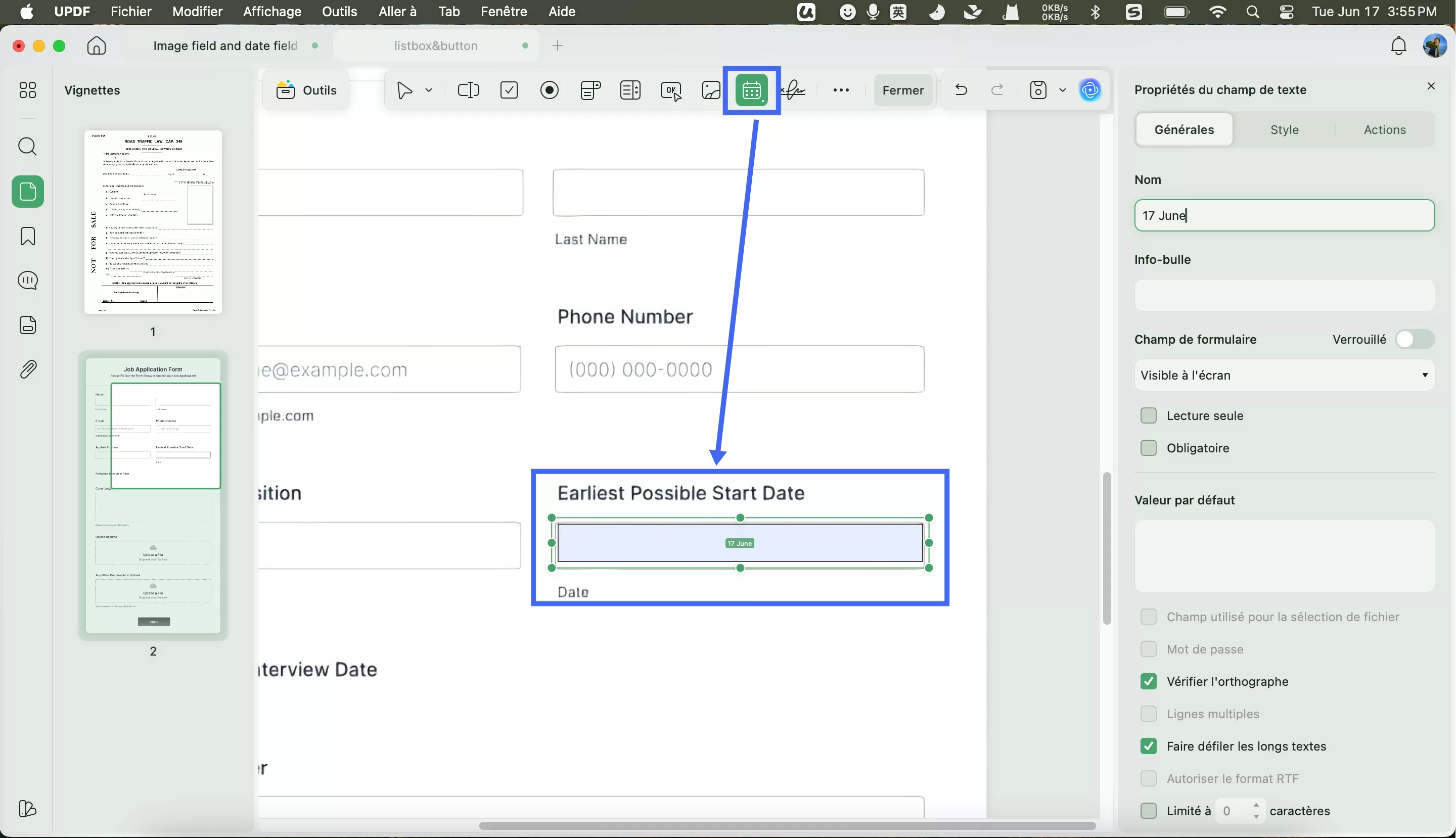Check the Obligatoire checkbox
1456x838 pixels.
tap(1148, 448)
